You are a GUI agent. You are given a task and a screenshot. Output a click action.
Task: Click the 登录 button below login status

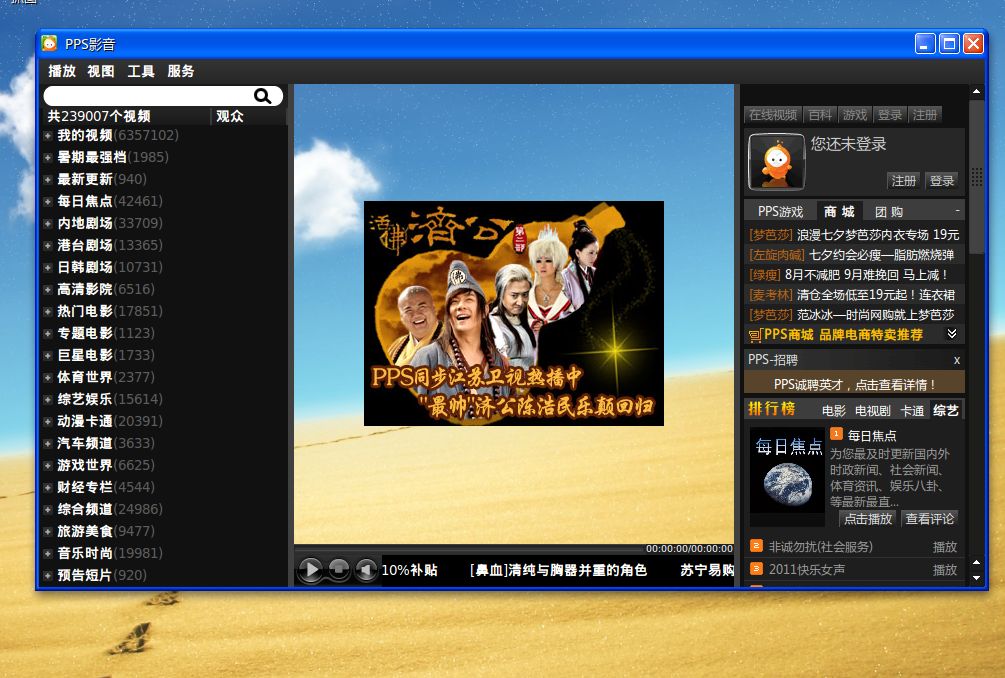tap(942, 181)
